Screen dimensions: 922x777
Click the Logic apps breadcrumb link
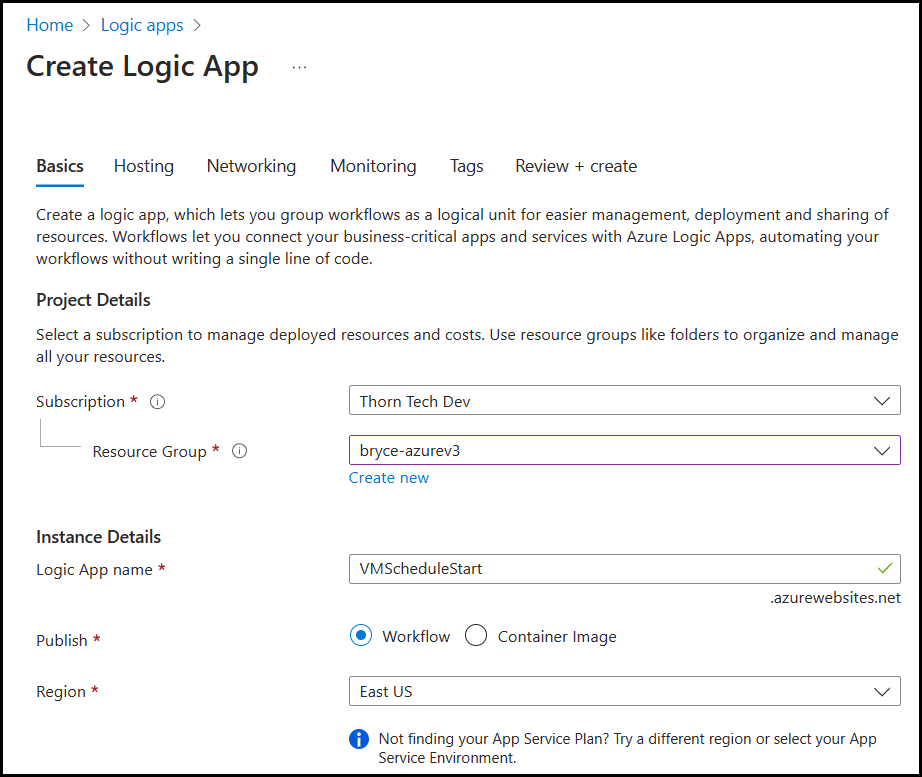[x=142, y=25]
